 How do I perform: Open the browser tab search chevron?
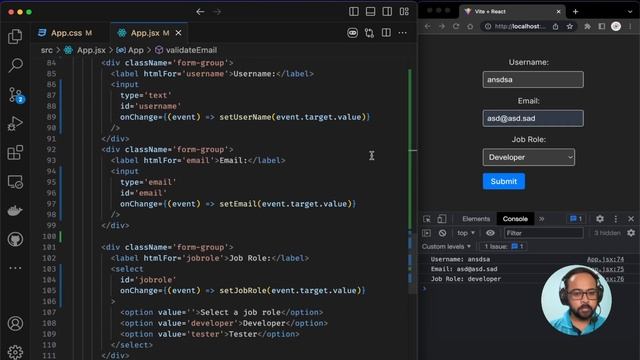coord(630,11)
